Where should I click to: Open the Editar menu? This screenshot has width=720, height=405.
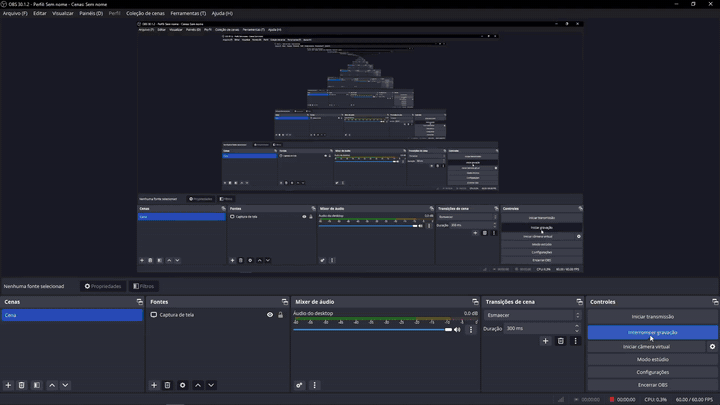39,13
